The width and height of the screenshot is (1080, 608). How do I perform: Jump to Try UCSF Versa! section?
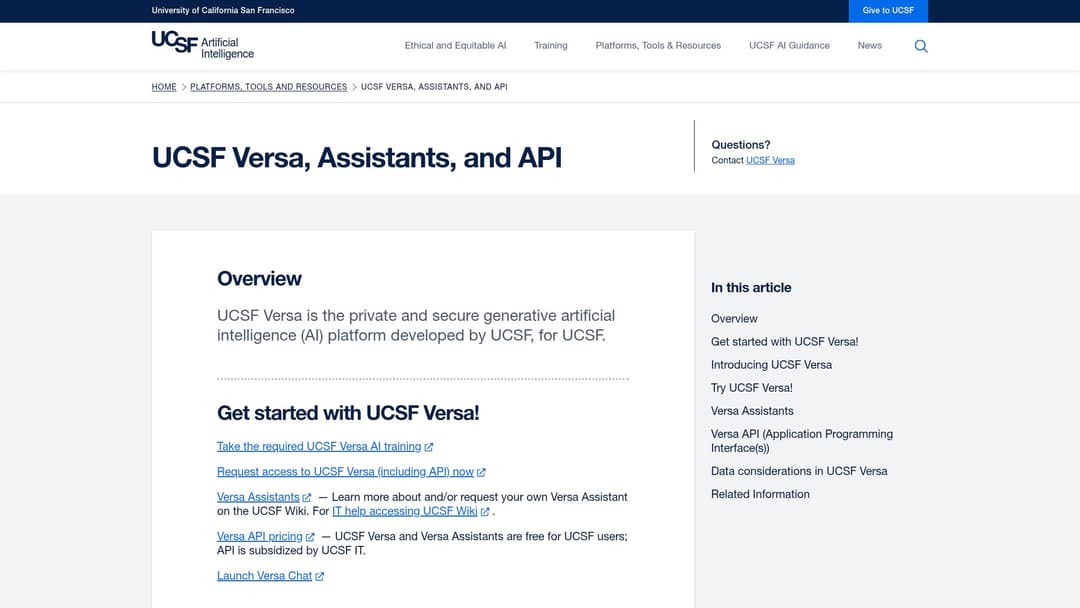click(x=751, y=388)
